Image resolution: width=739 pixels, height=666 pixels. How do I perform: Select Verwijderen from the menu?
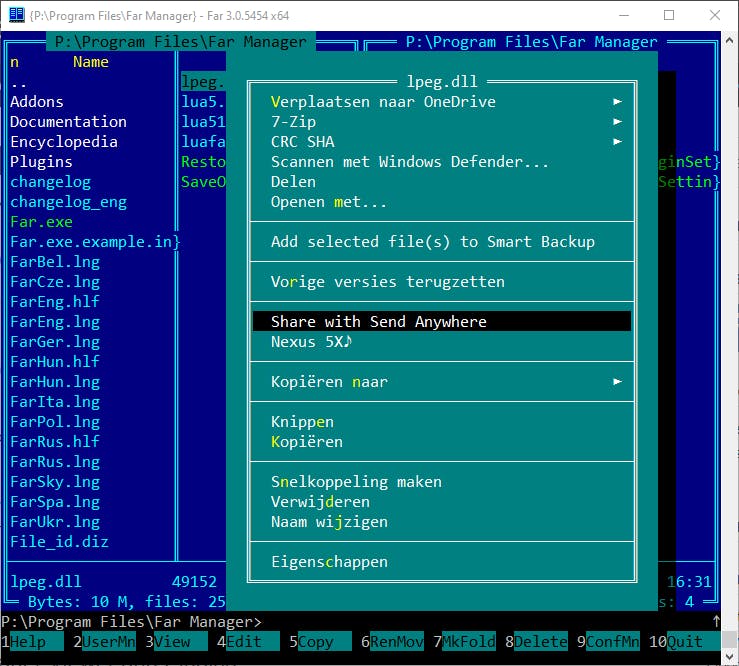click(x=320, y=501)
